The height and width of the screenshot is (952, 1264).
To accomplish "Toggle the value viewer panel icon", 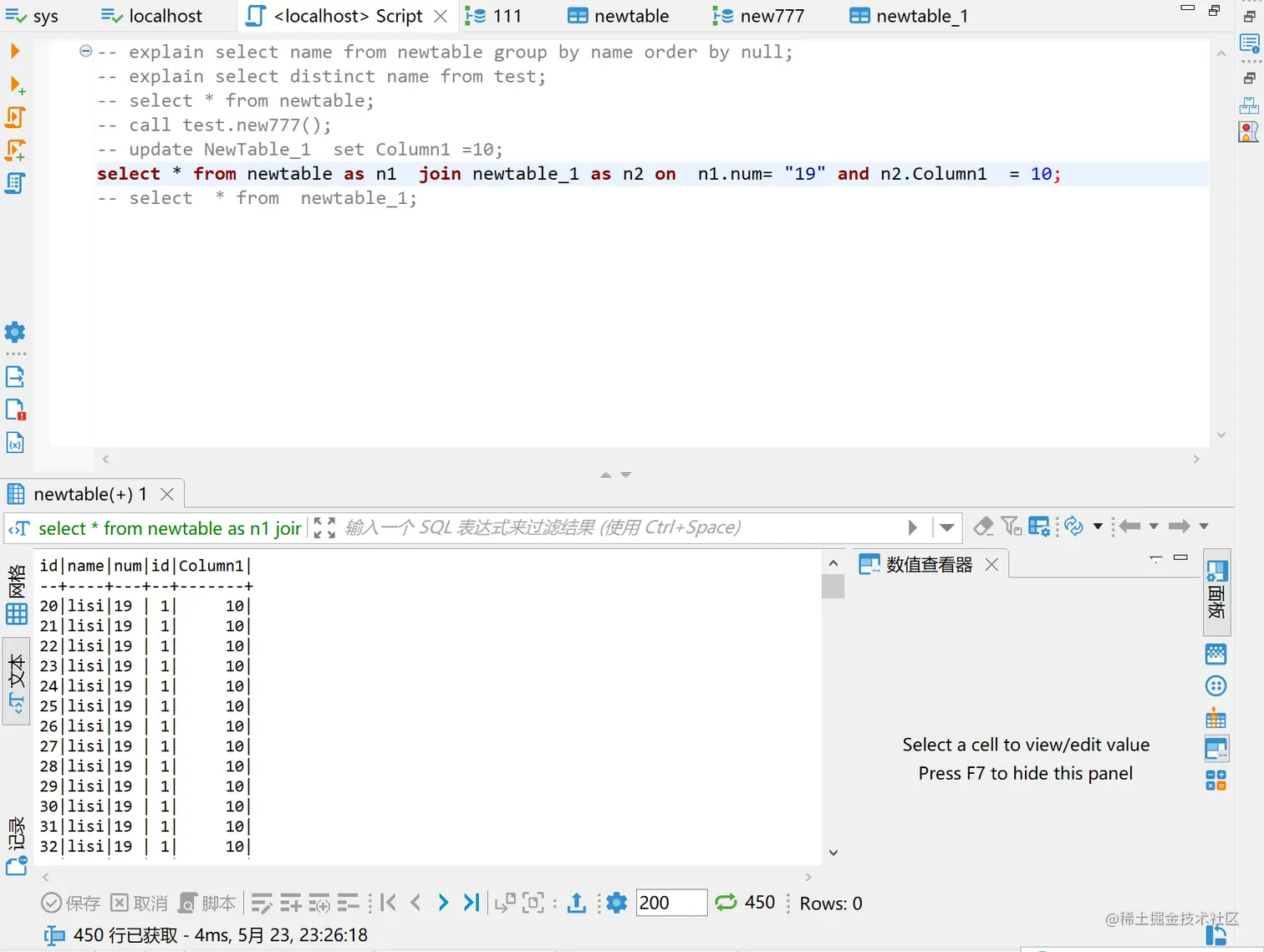I will click(1216, 749).
